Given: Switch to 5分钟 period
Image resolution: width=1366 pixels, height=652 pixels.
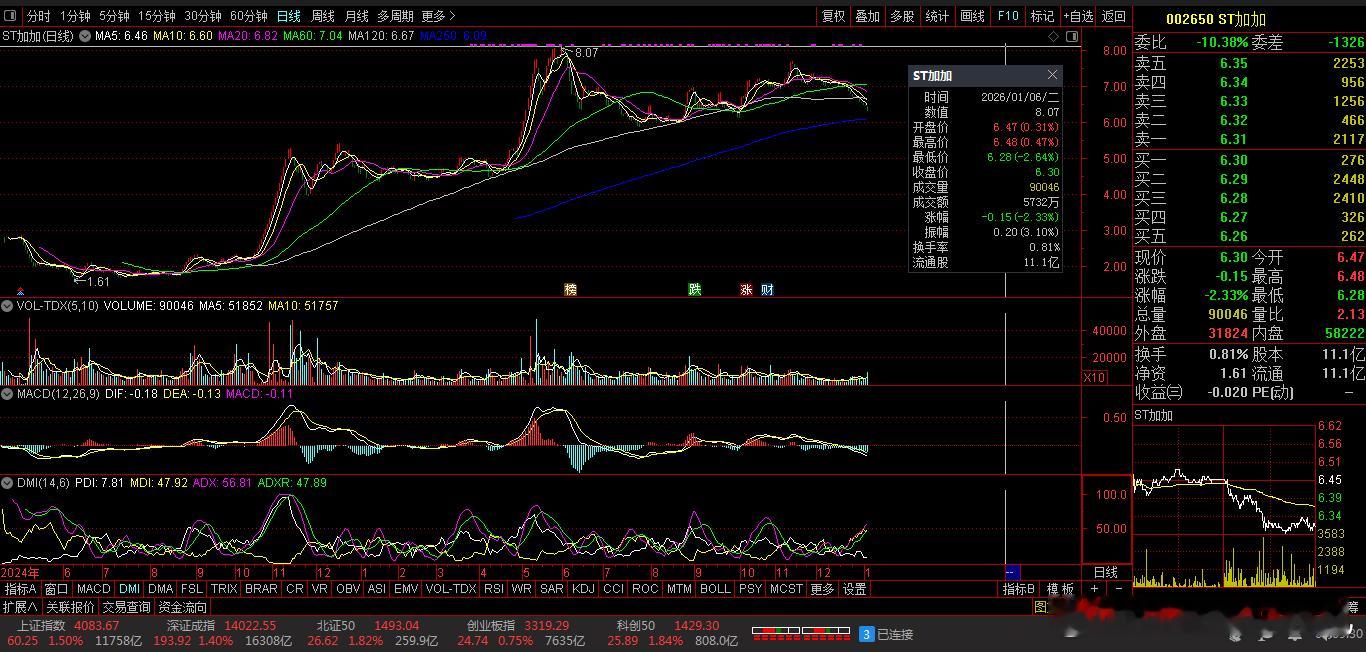Looking at the screenshot, I should click(114, 16).
